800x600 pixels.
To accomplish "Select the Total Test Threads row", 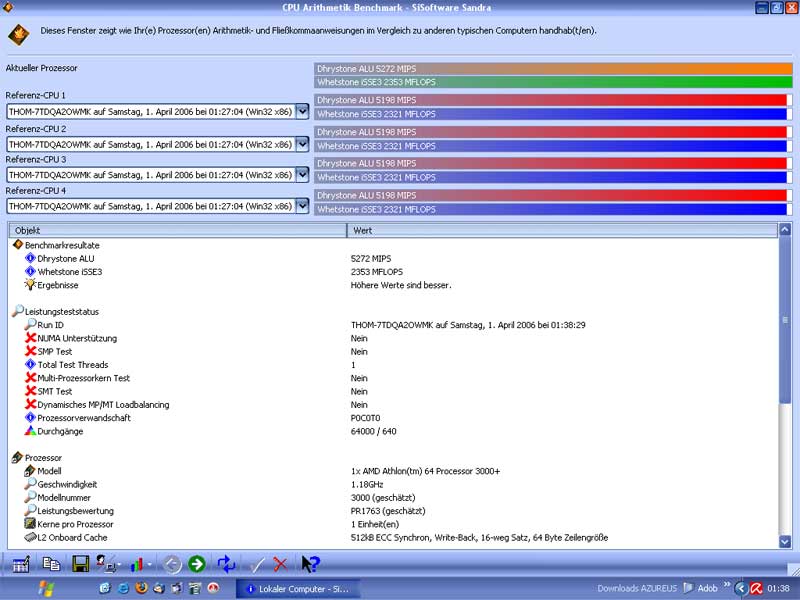I will (66, 365).
